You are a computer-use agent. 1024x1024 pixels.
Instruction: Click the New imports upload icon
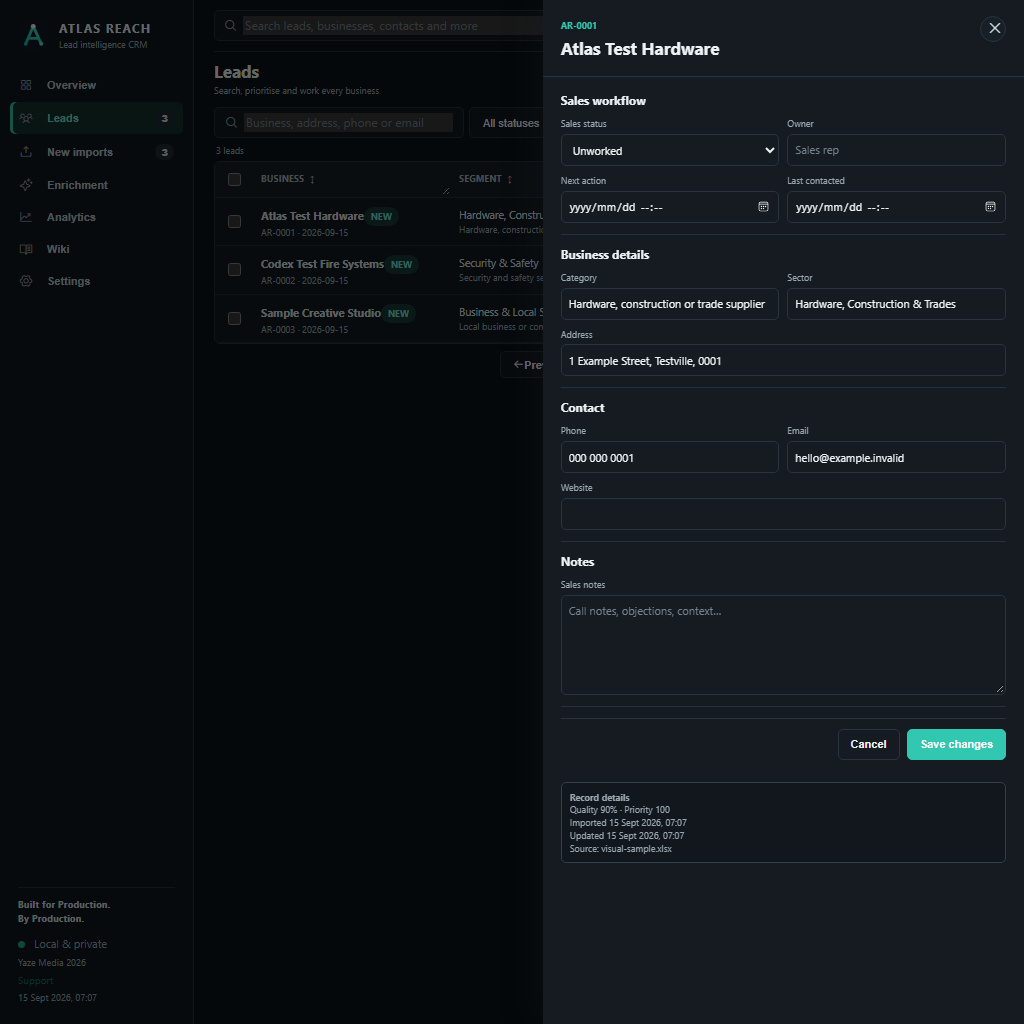click(26, 152)
